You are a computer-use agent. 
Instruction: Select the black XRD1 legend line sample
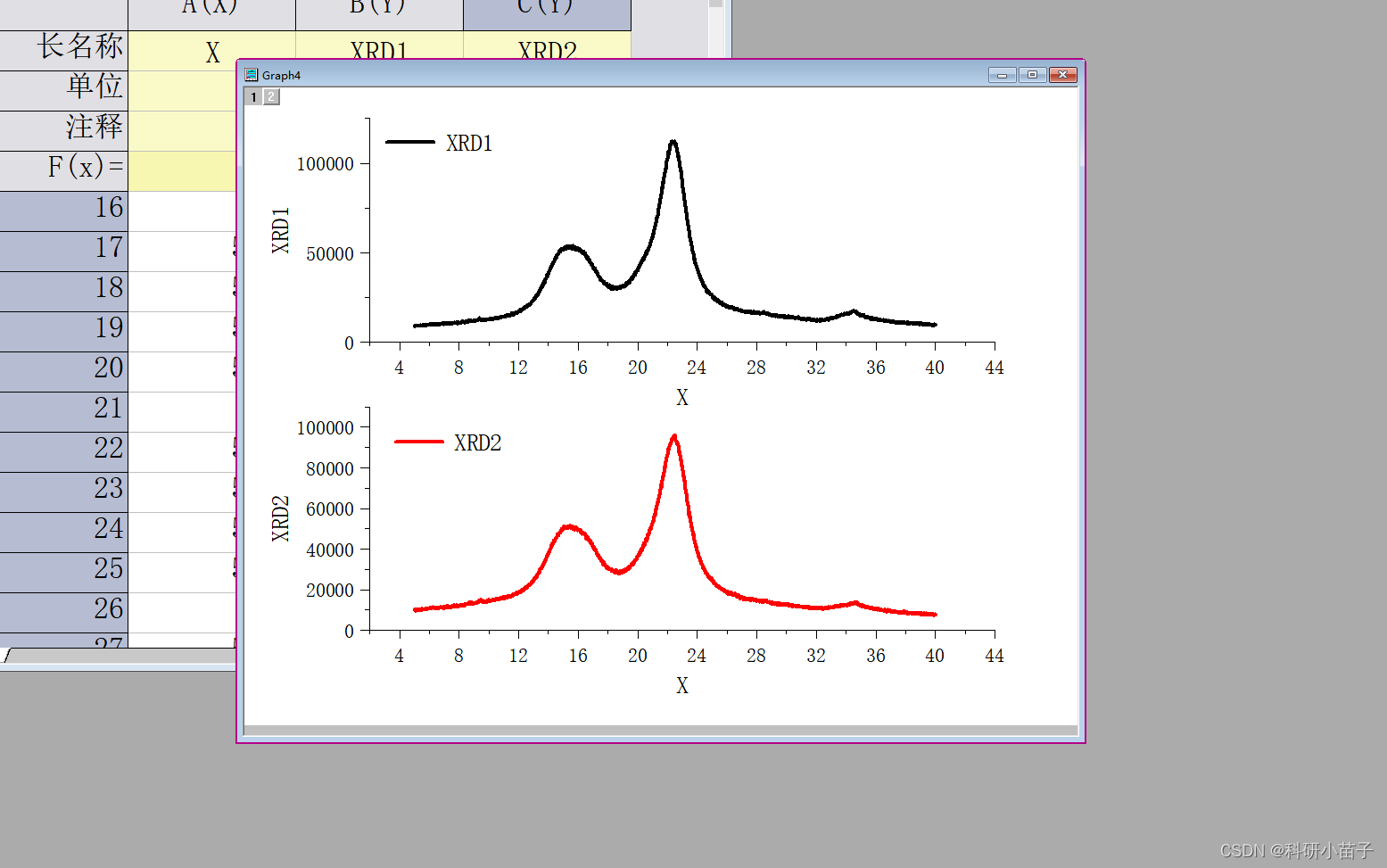[410, 142]
